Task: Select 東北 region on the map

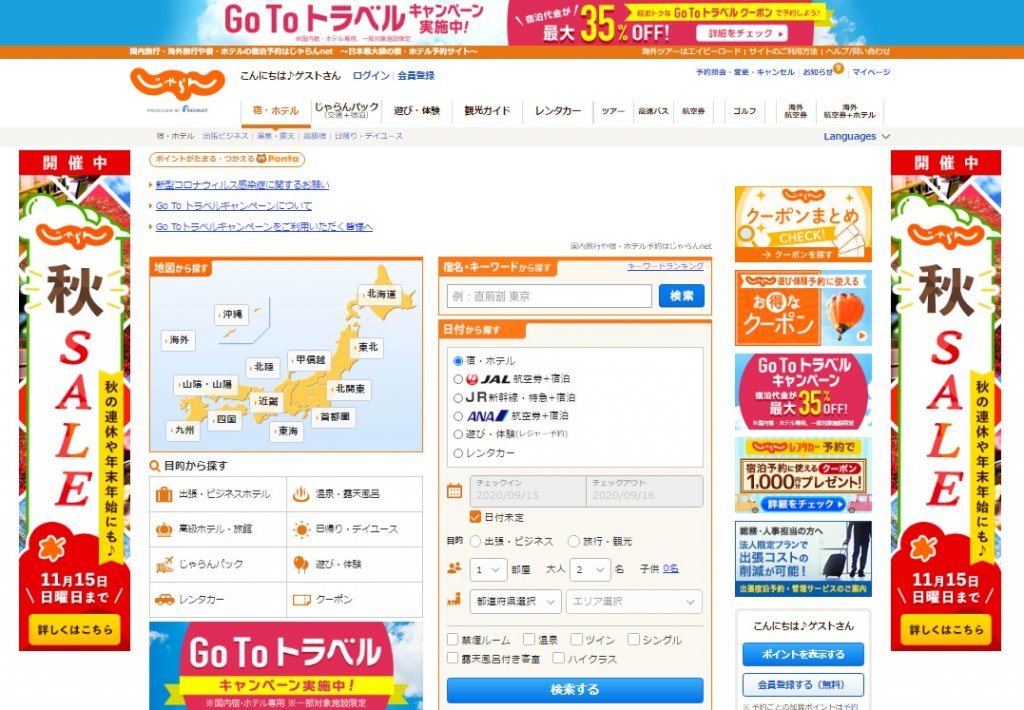Action: point(368,347)
